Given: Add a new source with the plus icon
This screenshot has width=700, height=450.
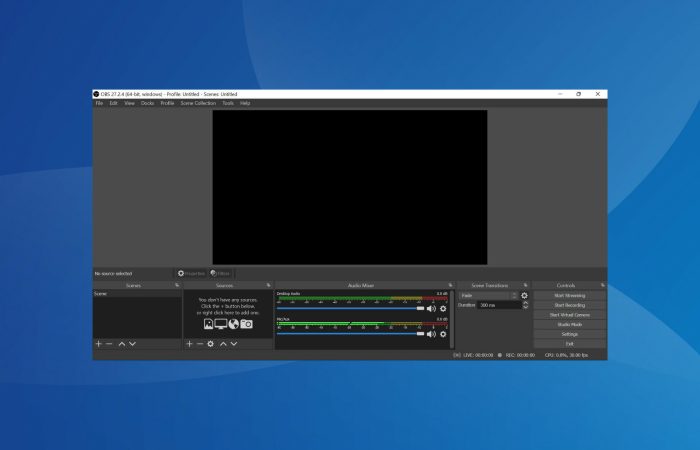Looking at the screenshot, I should tap(189, 344).
